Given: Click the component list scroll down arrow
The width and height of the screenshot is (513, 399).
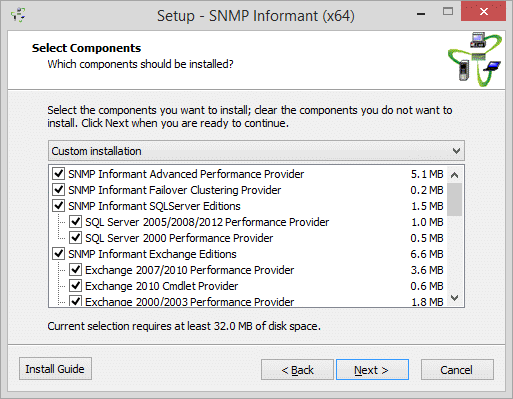Looking at the screenshot, I should tap(454, 298).
